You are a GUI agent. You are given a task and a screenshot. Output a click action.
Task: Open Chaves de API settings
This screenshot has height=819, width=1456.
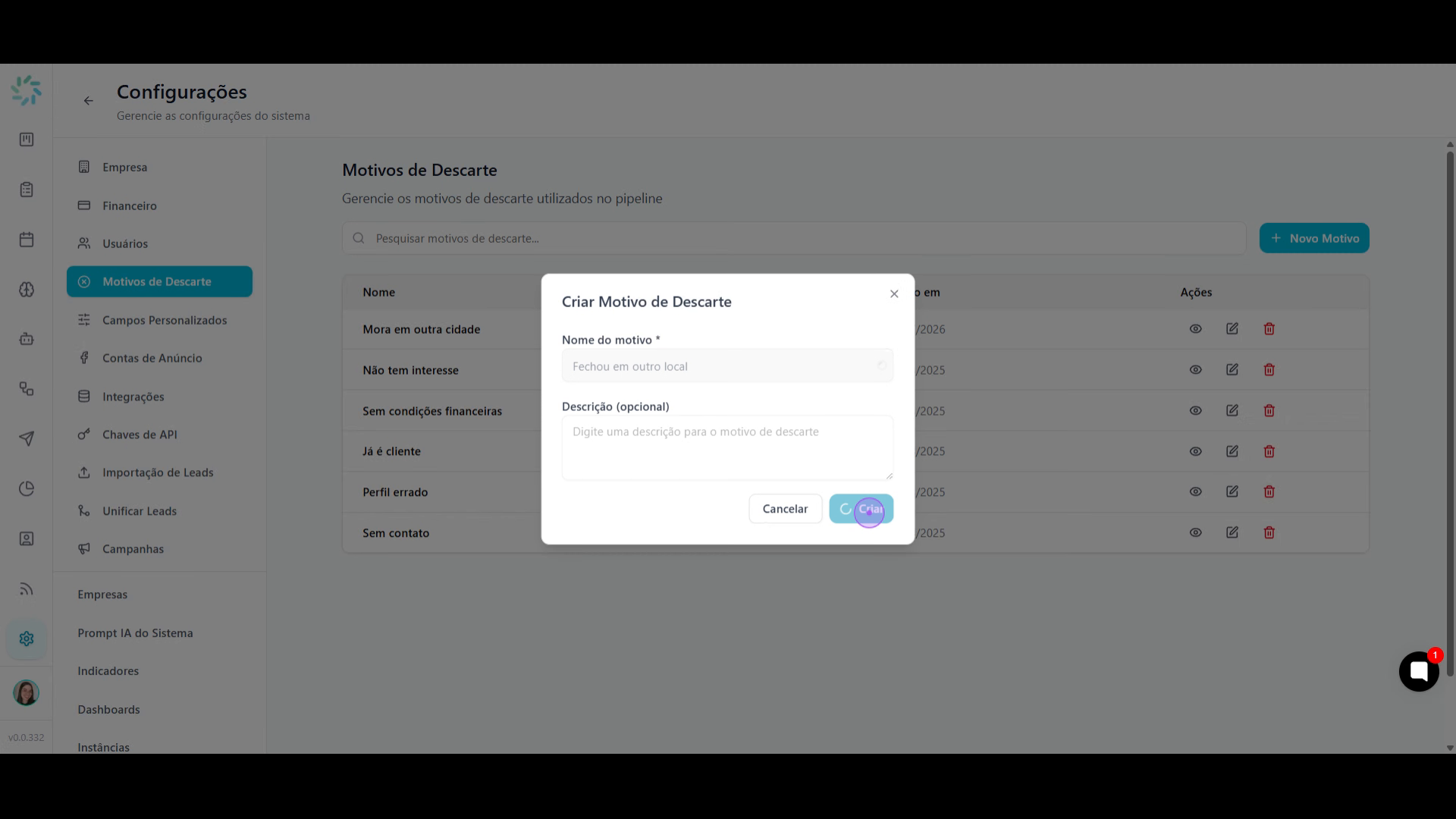159,435
